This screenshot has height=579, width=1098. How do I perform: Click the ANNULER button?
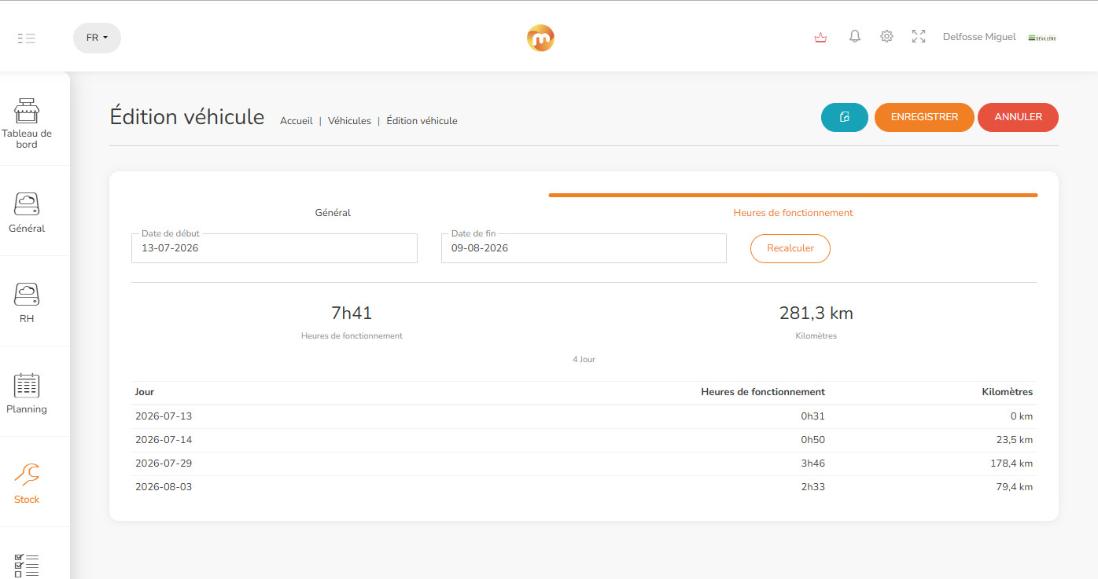1018,117
